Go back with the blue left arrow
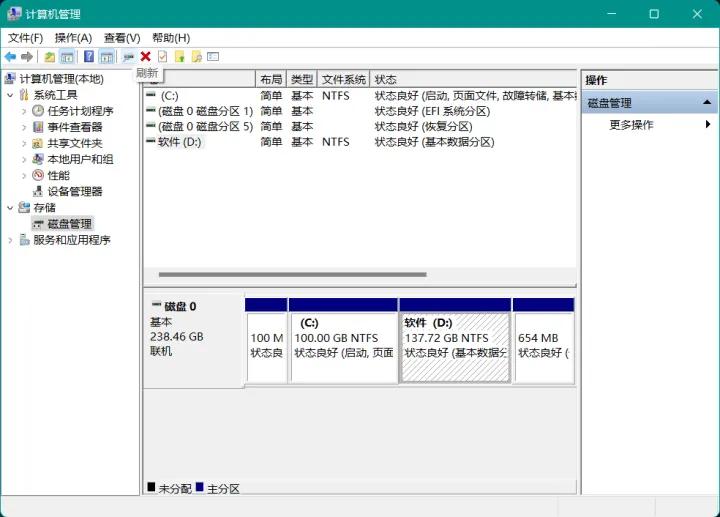Image resolution: width=720 pixels, height=517 pixels. click(x=10, y=57)
